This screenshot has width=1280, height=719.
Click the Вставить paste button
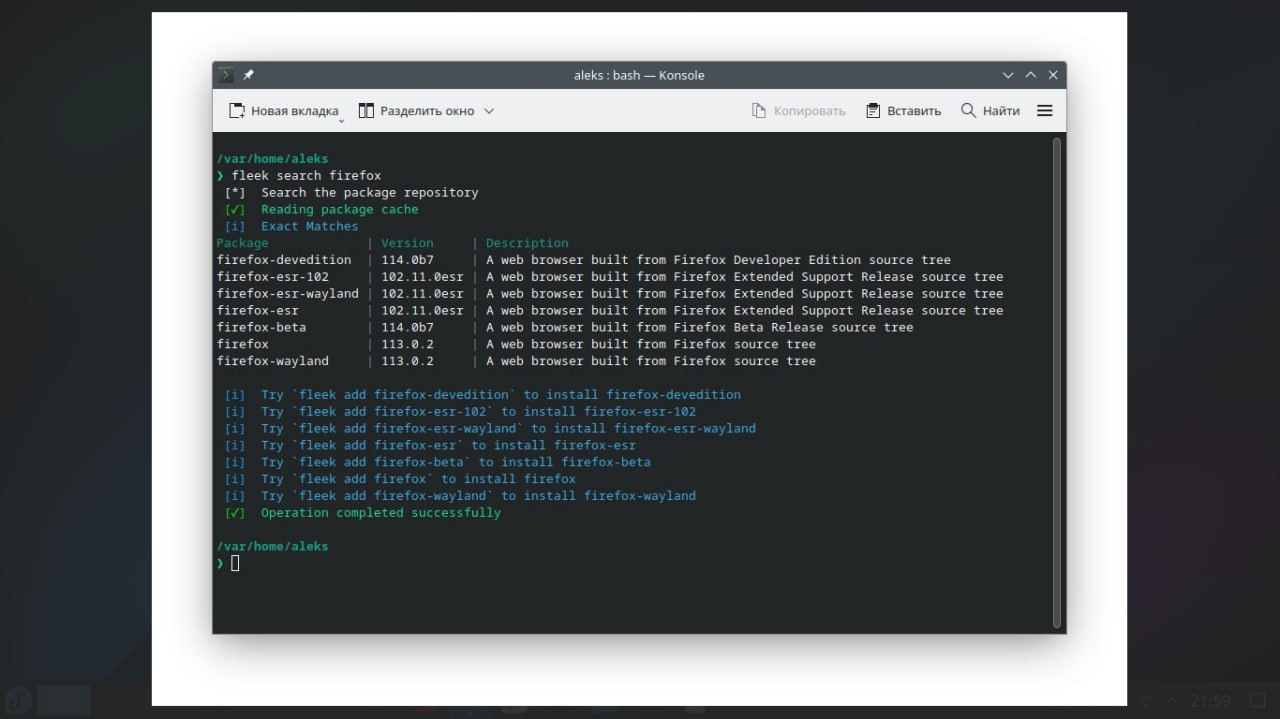[x=903, y=111]
